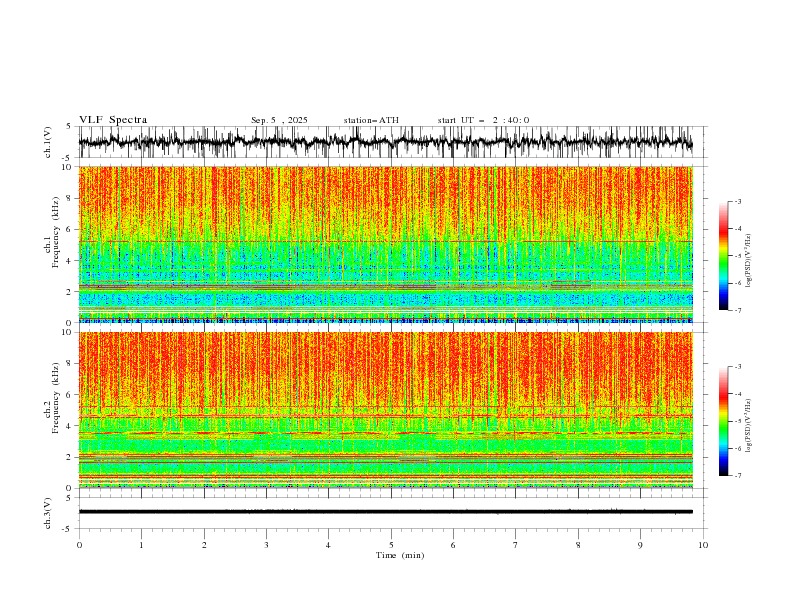The width and height of the screenshot is (792, 612).
Task: Click the '10' kHz tick on ch.2 spectrogram
Action: pyautogui.click(x=68, y=332)
